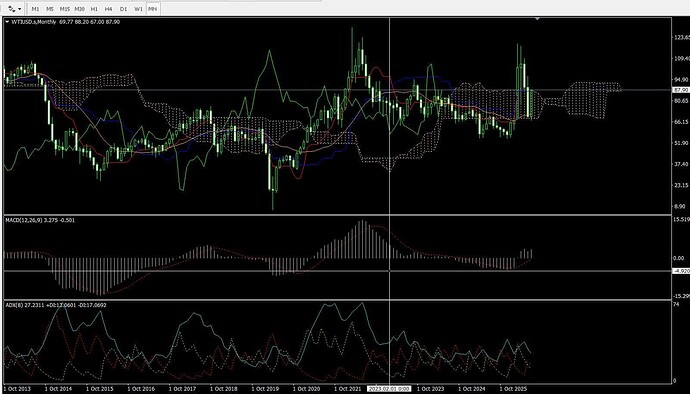Open the chart templates icon in toolbar
This screenshot has height=394, width=690.
coord(12,9)
